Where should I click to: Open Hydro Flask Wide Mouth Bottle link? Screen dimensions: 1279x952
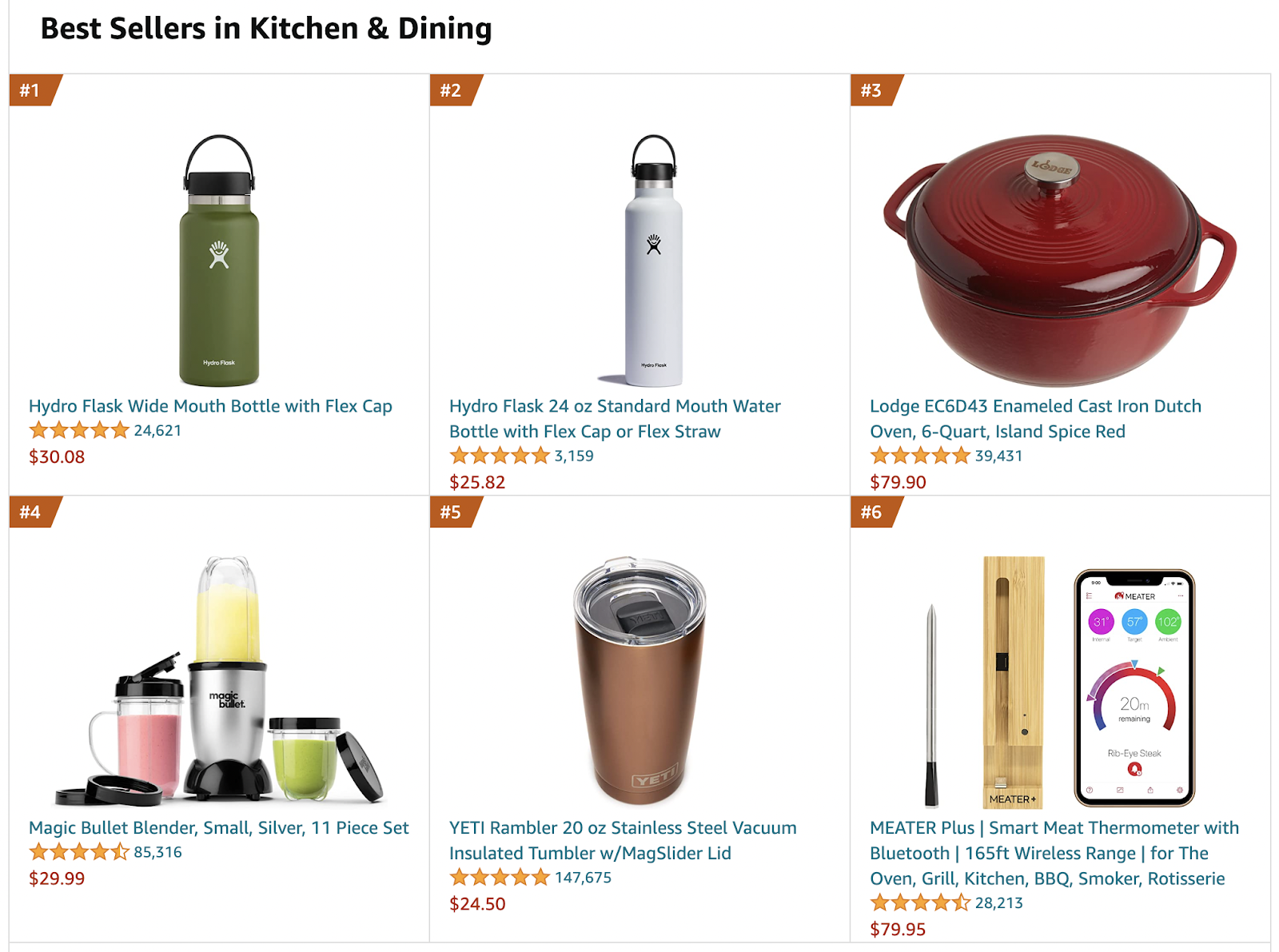[x=210, y=406]
